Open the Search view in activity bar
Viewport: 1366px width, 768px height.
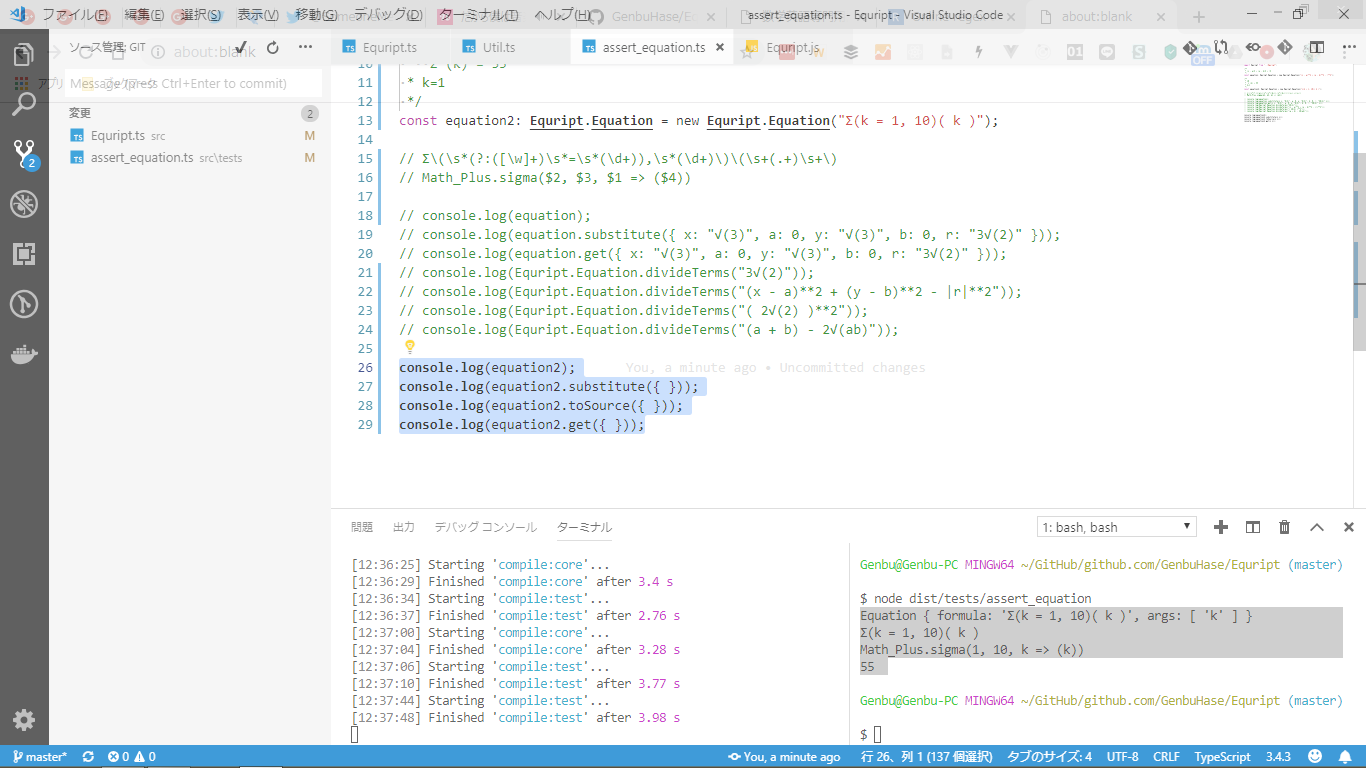coord(24,104)
